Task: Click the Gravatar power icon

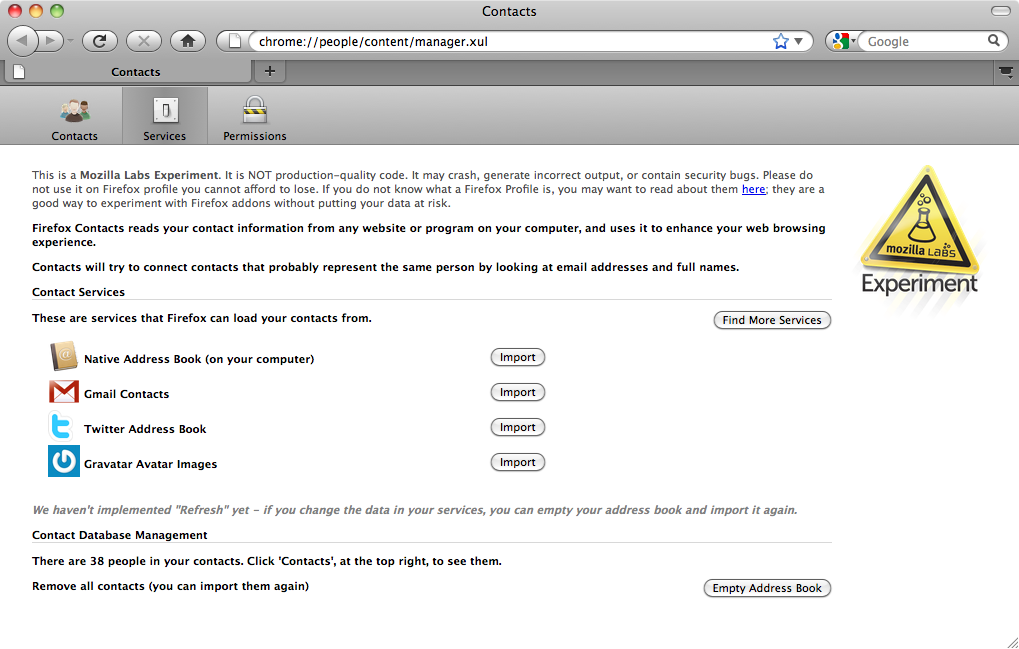Action: point(63,462)
